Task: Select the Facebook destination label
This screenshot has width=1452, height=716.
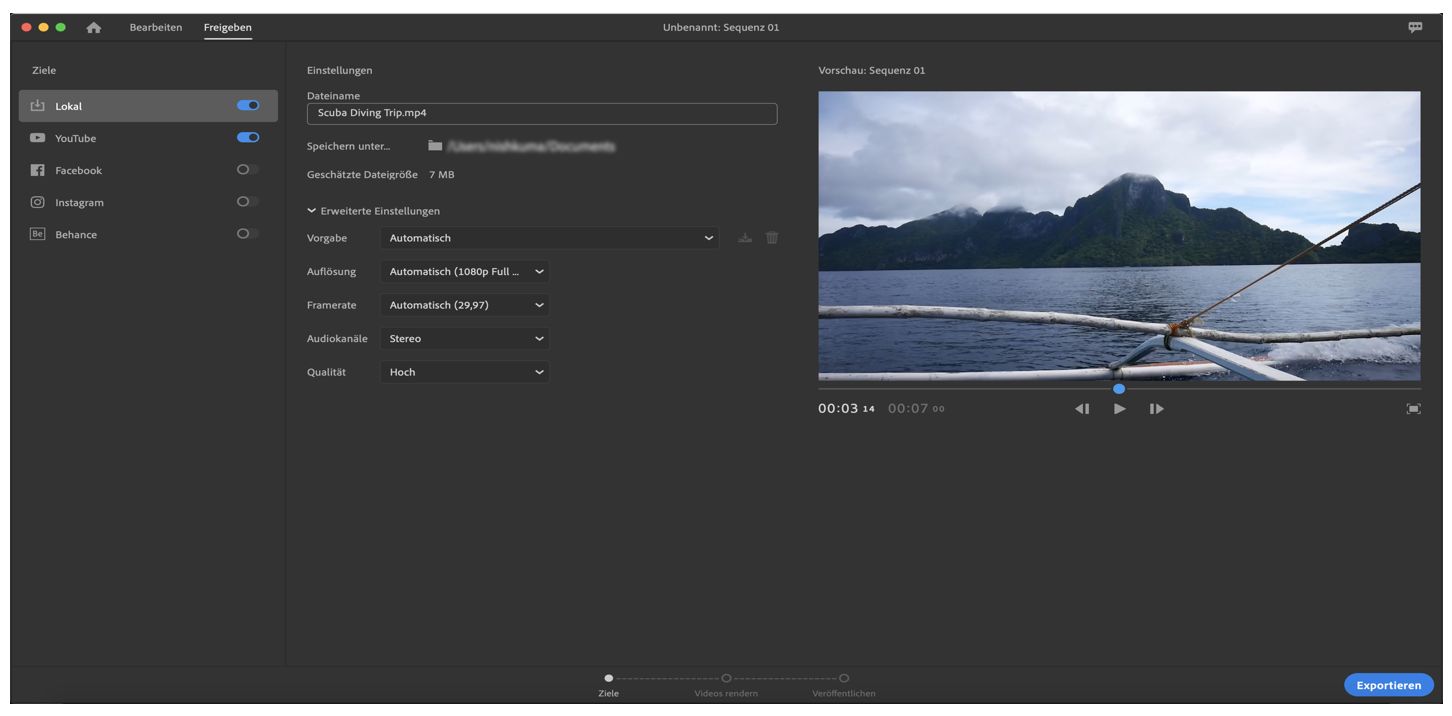Action: (x=78, y=170)
